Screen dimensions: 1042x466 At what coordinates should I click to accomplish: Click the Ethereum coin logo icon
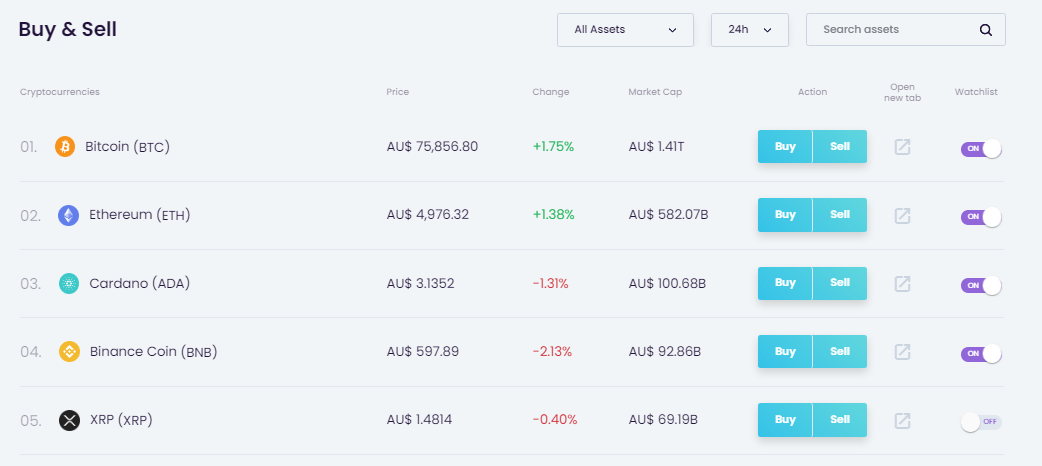click(x=69, y=215)
